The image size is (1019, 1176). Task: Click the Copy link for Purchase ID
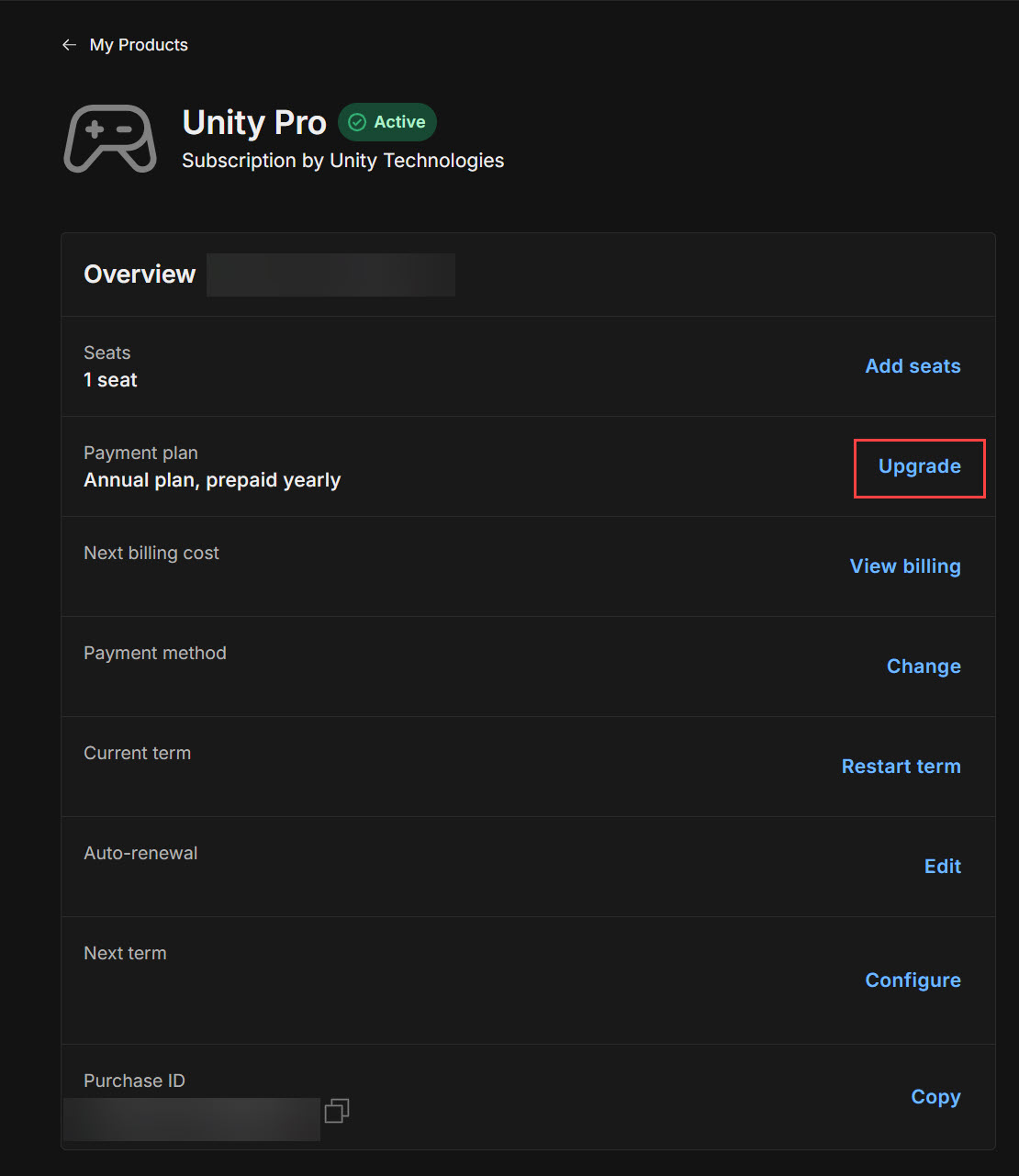point(935,1097)
